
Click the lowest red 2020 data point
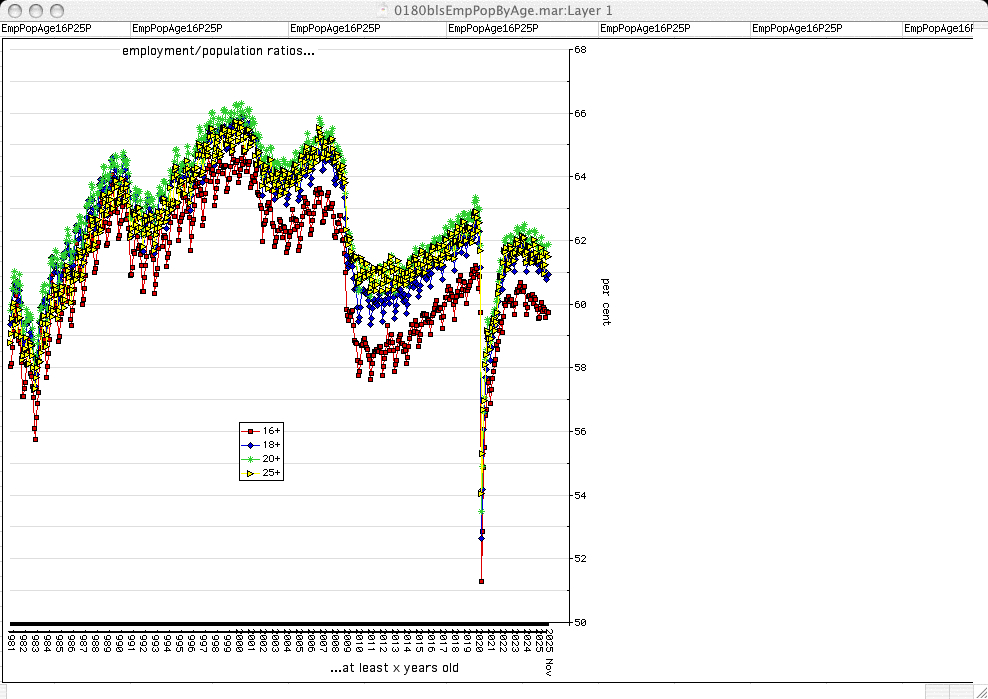[x=481, y=581]
